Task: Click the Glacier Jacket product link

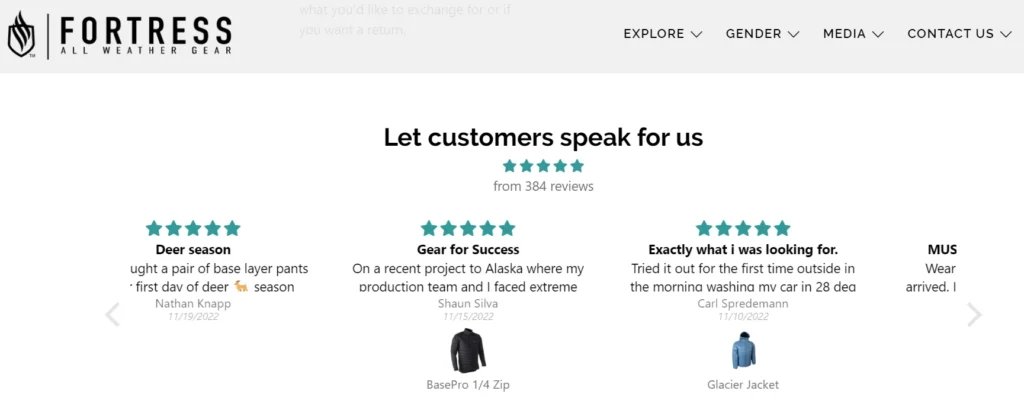Action: pyautogui.click(x=743, y=385)
